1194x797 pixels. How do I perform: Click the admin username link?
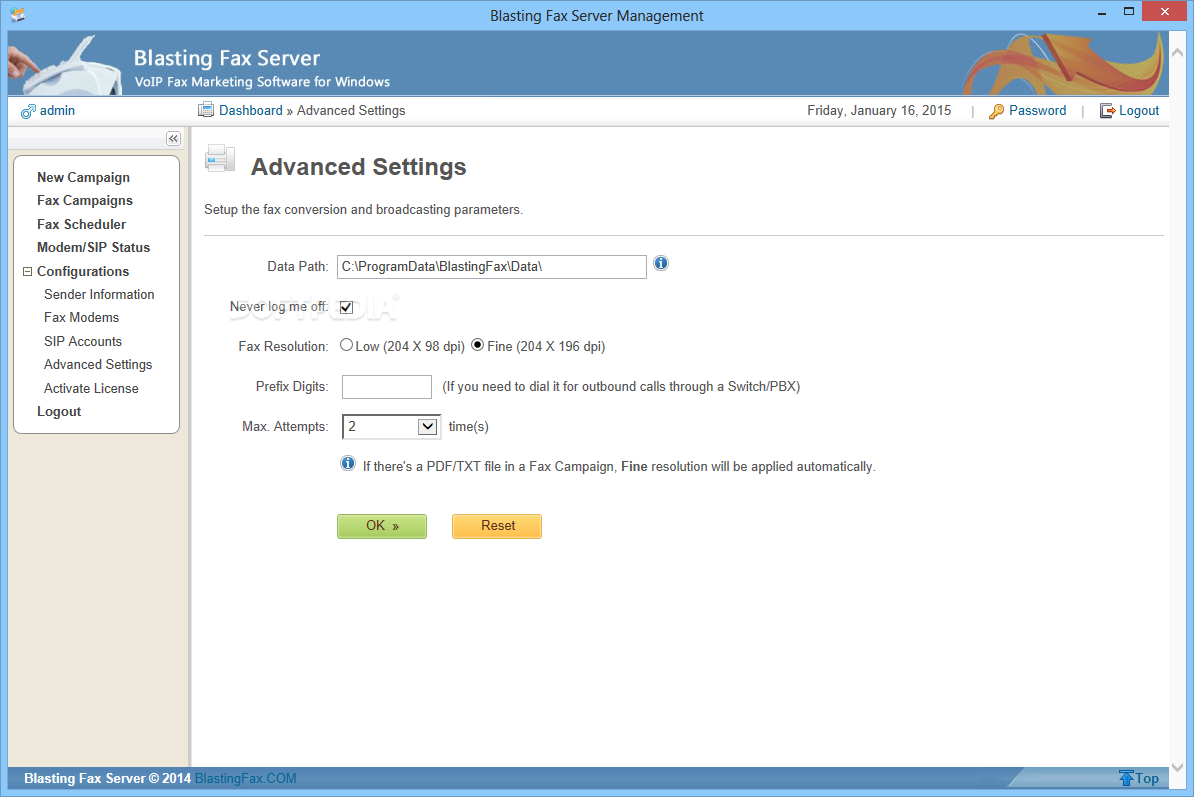pos(57,110)
